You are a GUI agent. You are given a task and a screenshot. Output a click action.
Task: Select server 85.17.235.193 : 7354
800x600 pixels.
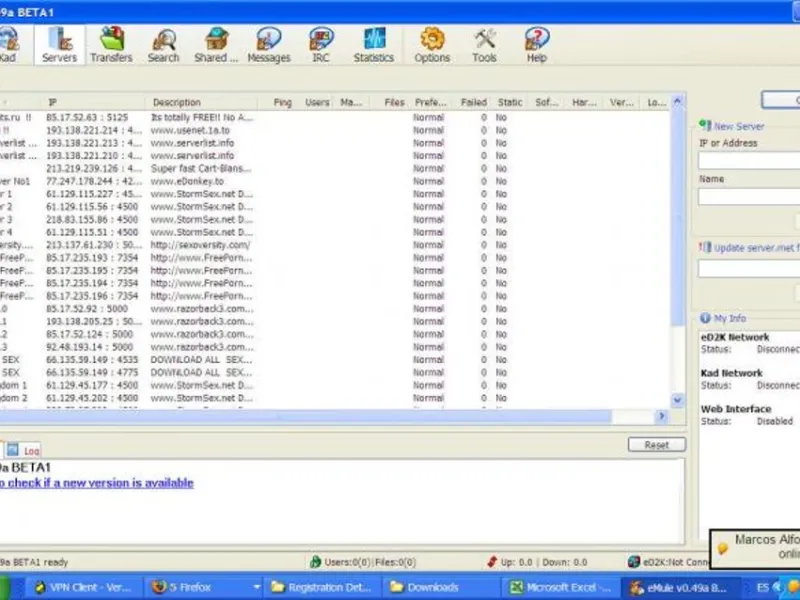(335, 258)
